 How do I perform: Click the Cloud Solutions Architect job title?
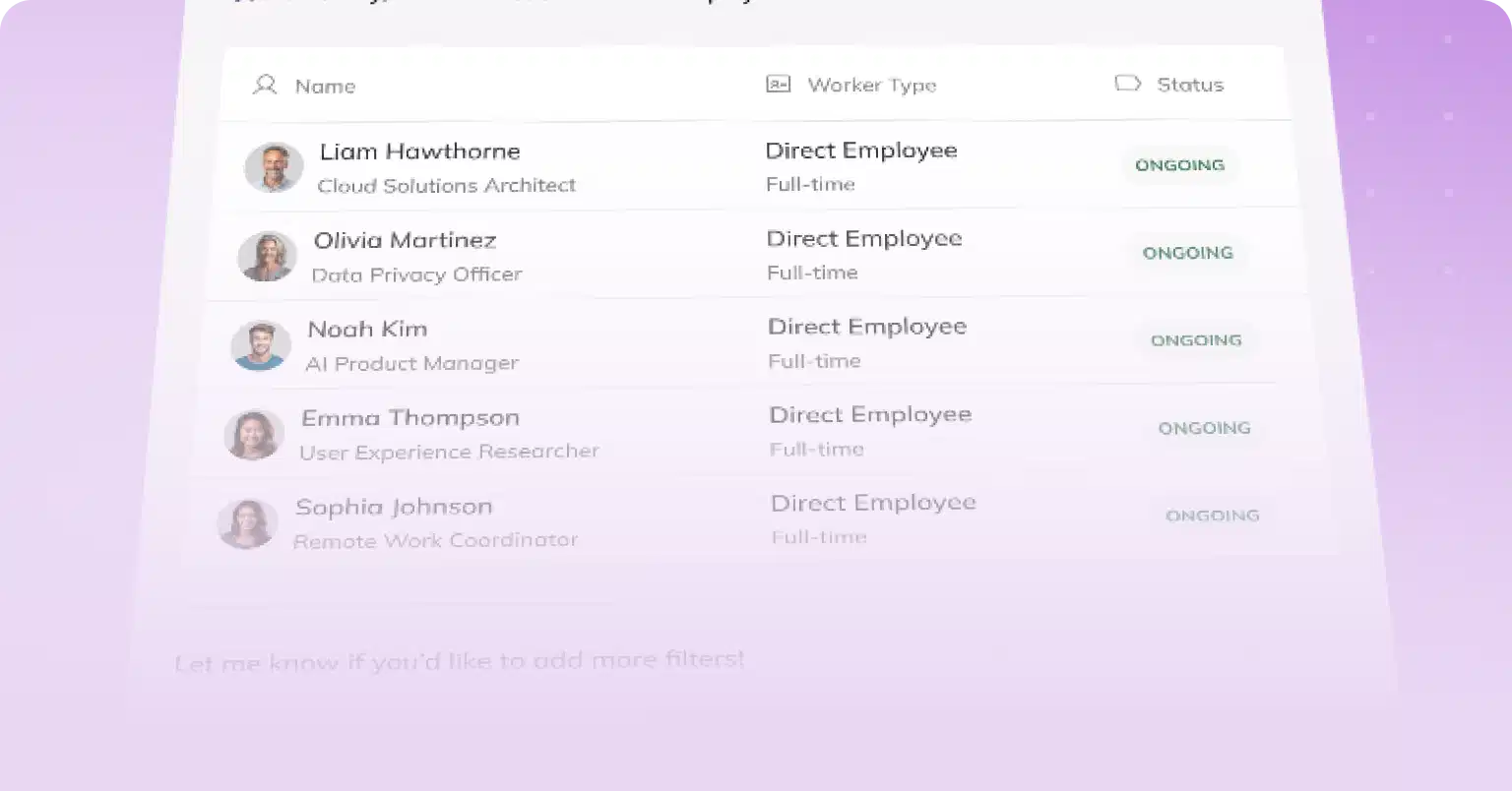click(447, 185)
